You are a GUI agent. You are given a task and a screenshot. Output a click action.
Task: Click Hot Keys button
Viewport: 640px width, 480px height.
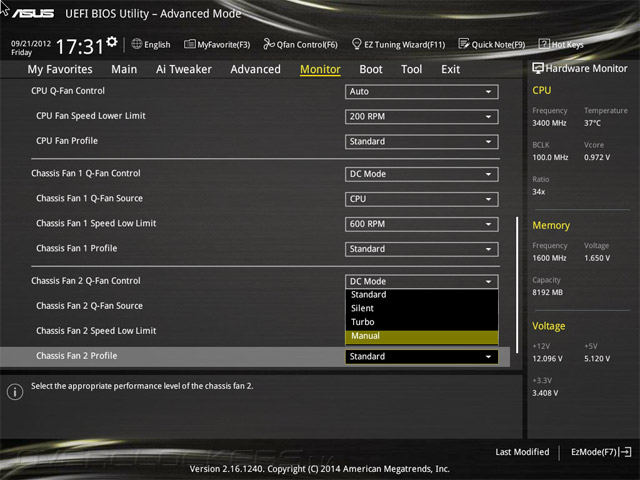(x=561, y=44)
